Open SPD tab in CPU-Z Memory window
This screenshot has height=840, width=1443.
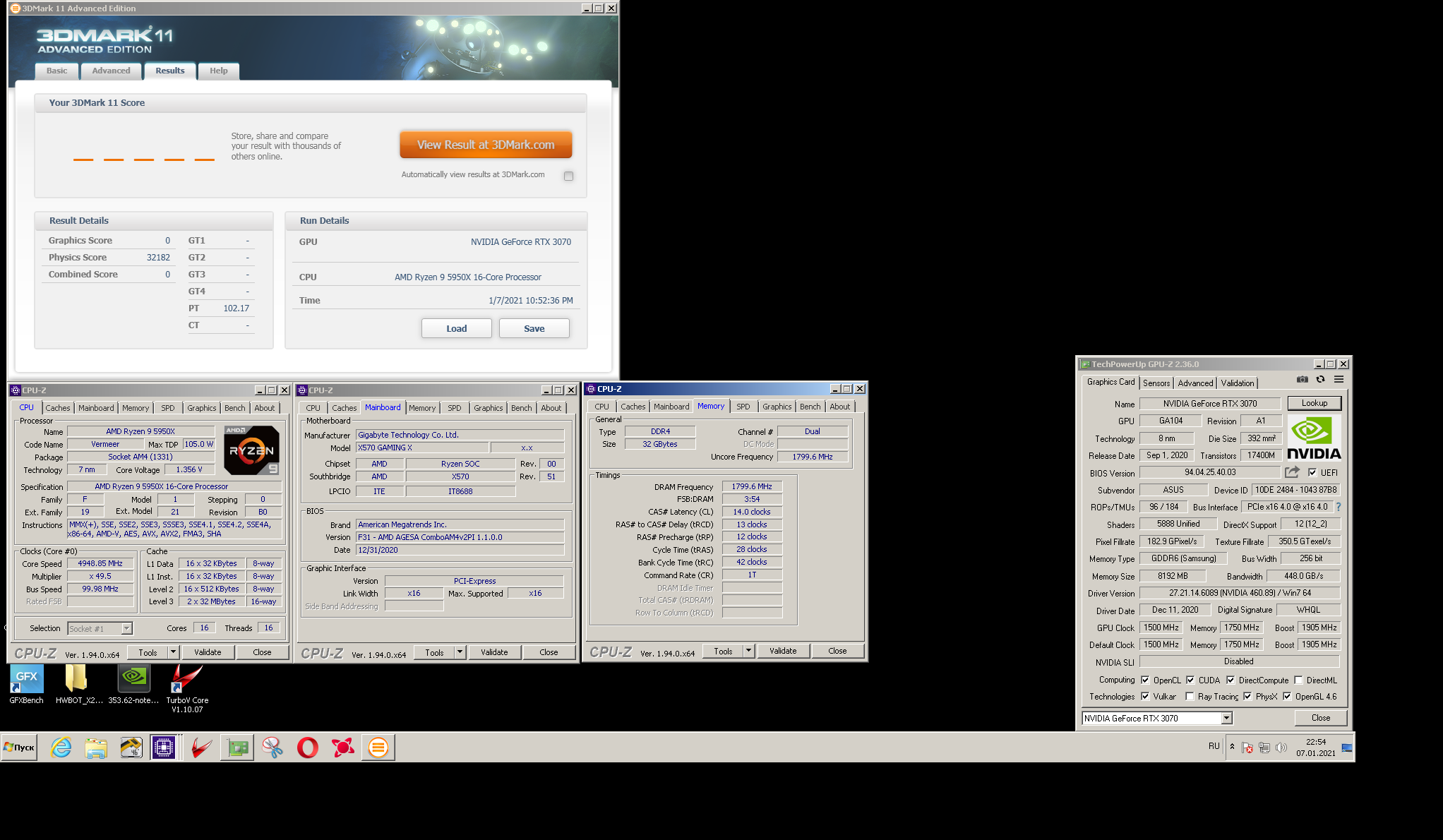point(743,407)
